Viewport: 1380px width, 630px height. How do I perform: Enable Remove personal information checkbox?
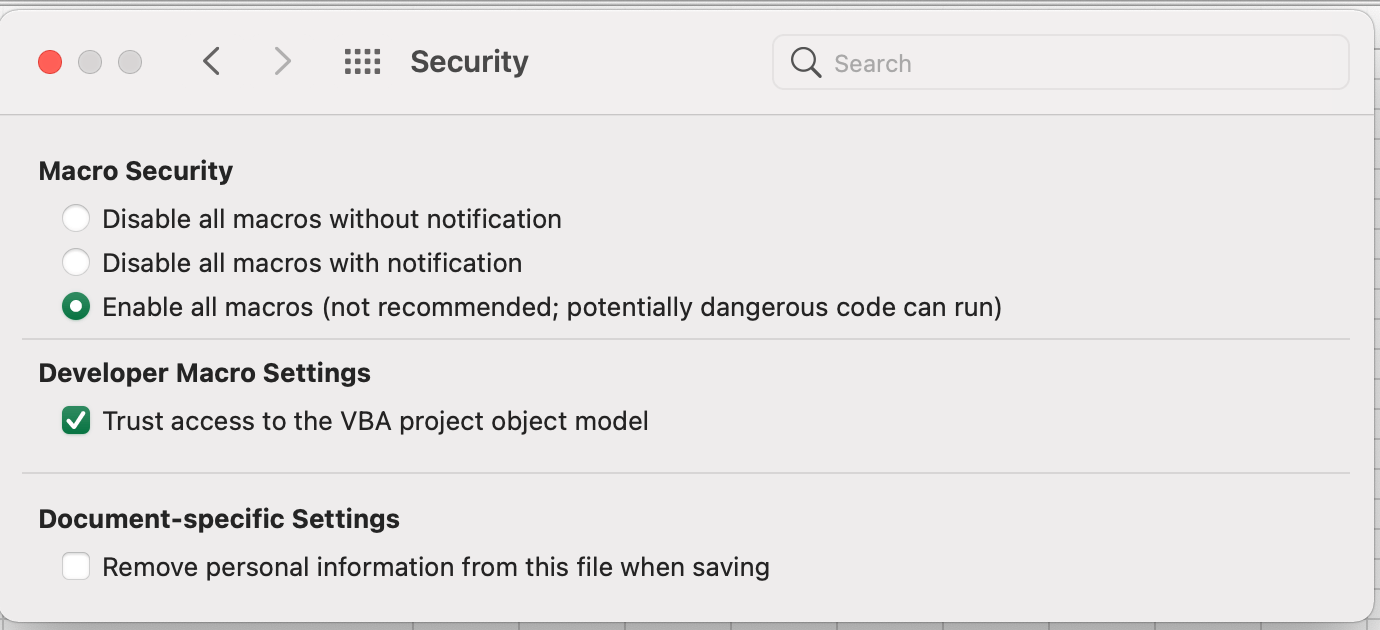click(76, 568)
